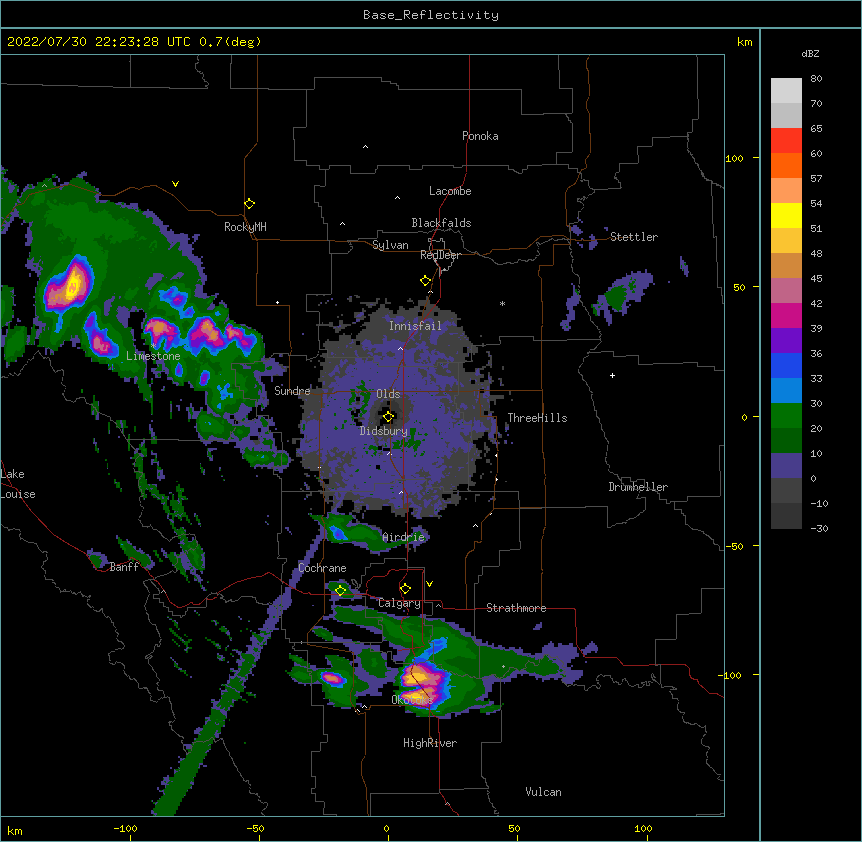Click the km unit label at top right
862x842 pixels.
745,42
